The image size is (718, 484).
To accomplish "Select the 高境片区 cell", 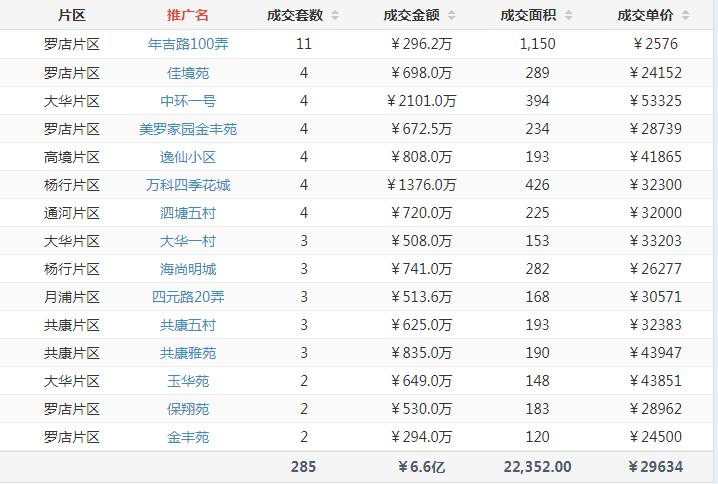I will point(72,157).
